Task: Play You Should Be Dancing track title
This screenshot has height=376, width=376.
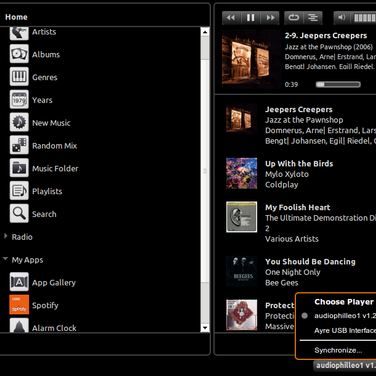Action: (x=310, y=262)
